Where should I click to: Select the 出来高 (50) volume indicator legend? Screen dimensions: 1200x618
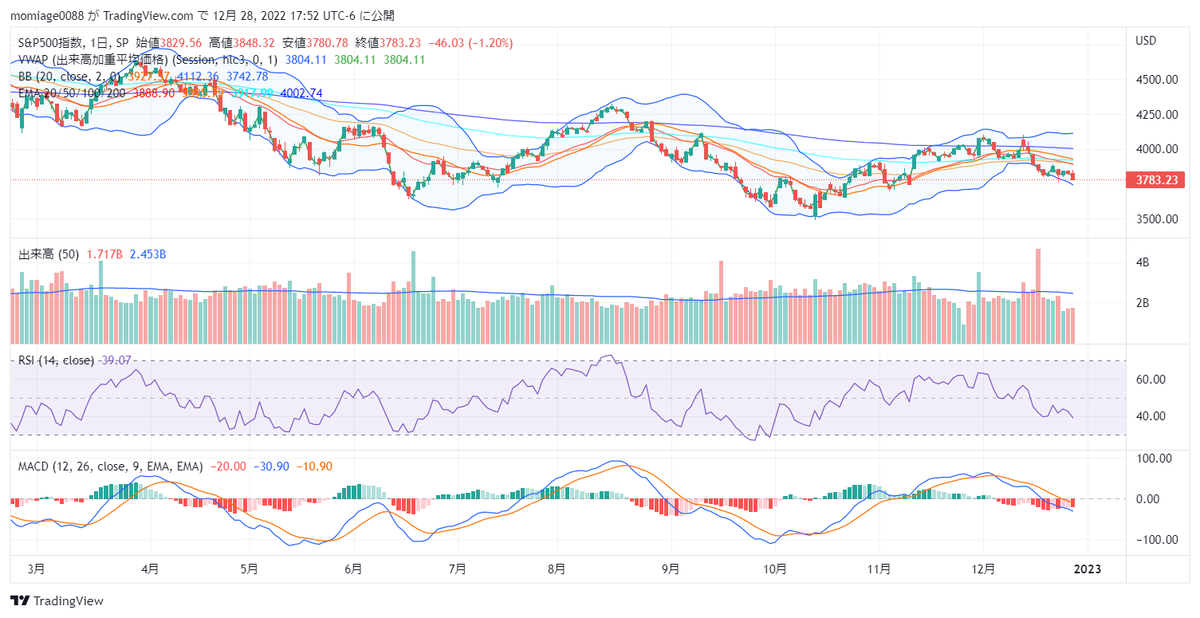coord(50,255)
